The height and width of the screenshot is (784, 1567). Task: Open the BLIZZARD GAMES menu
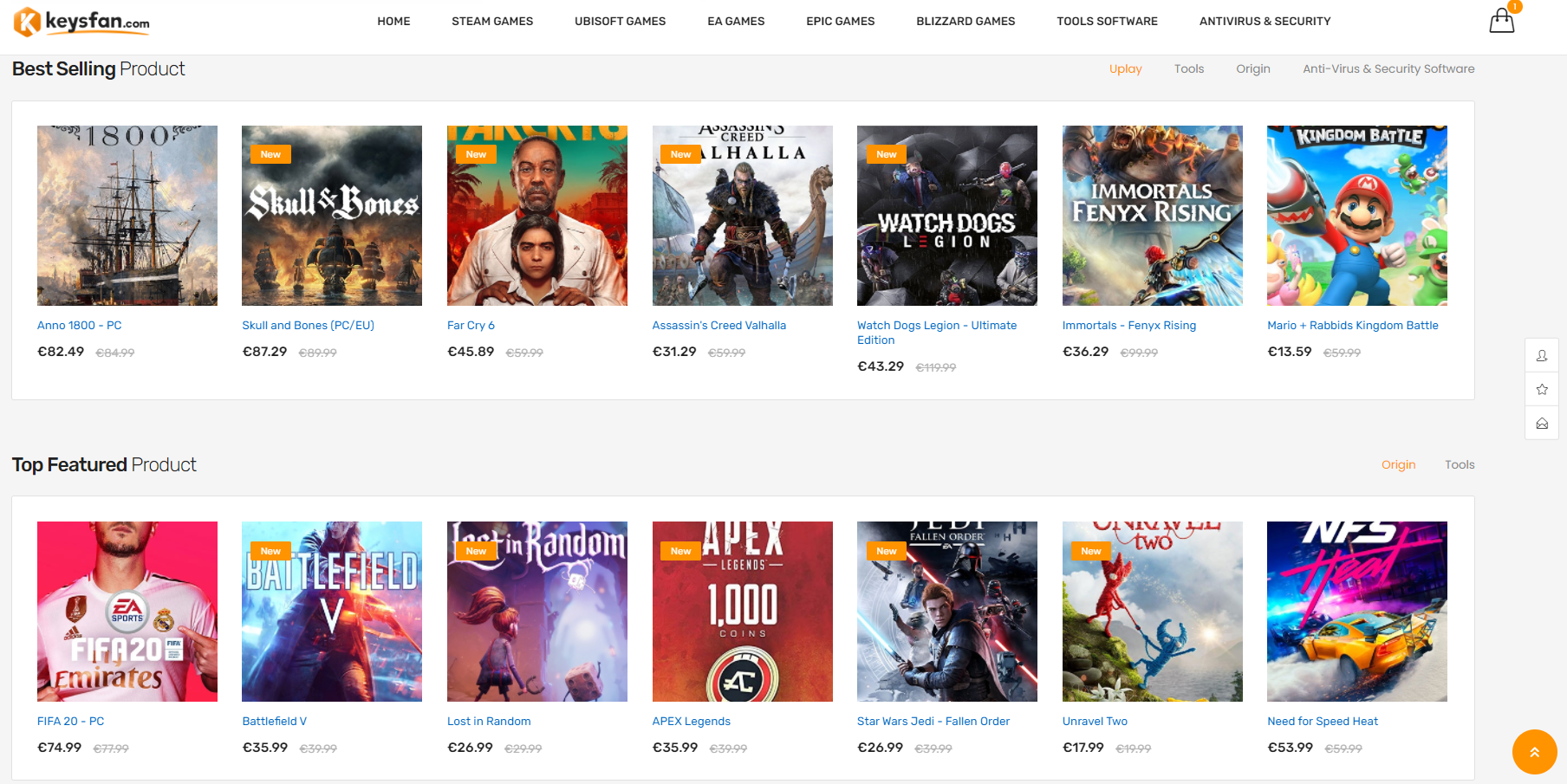(966, 22)
